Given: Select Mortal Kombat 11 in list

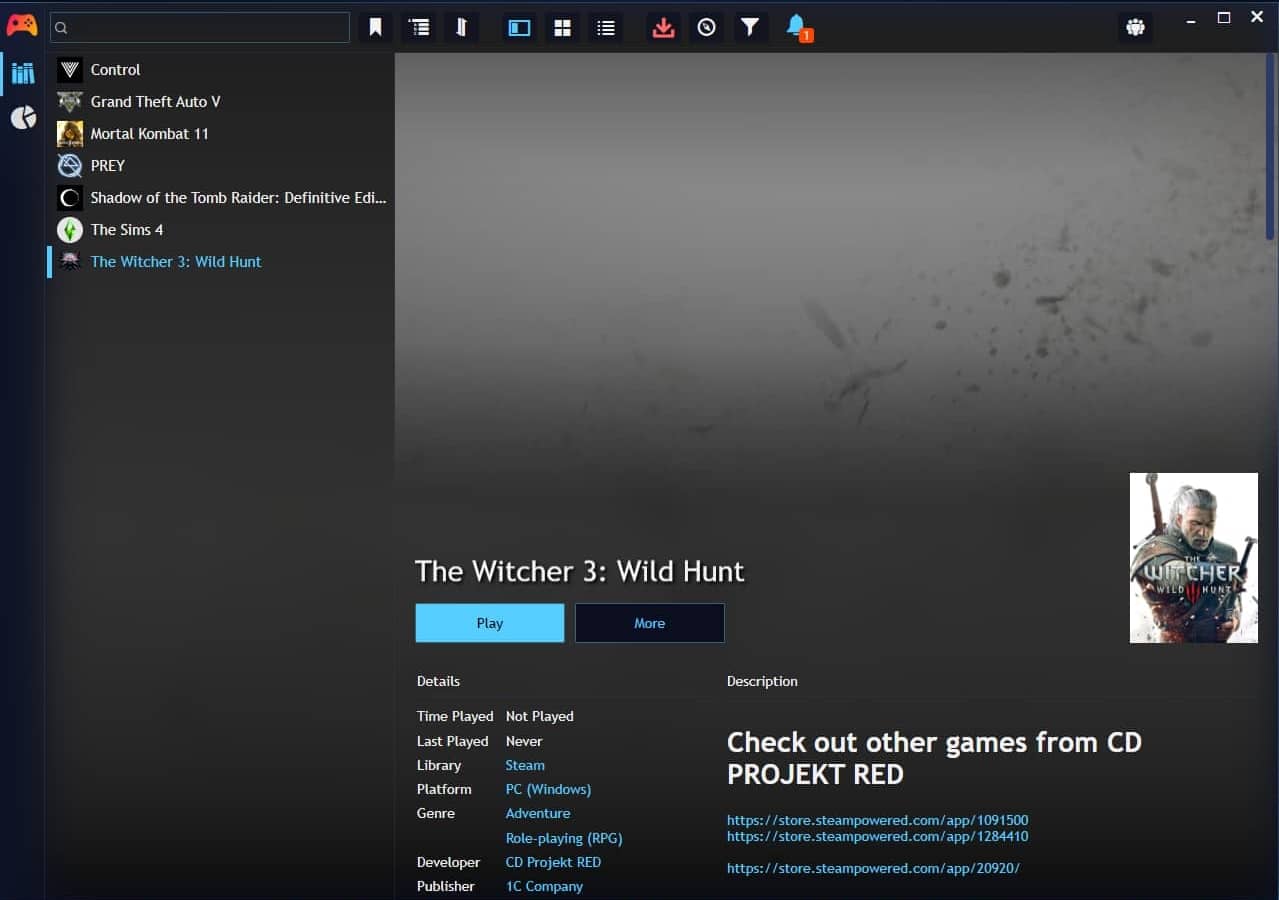Looking at the screenshot, I should click(220, 134).
